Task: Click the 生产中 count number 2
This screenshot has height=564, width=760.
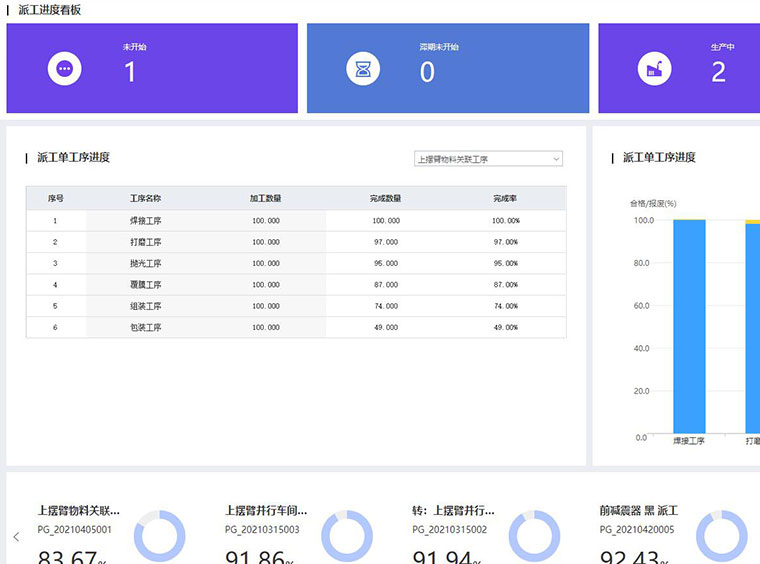Action: point(718,72)
